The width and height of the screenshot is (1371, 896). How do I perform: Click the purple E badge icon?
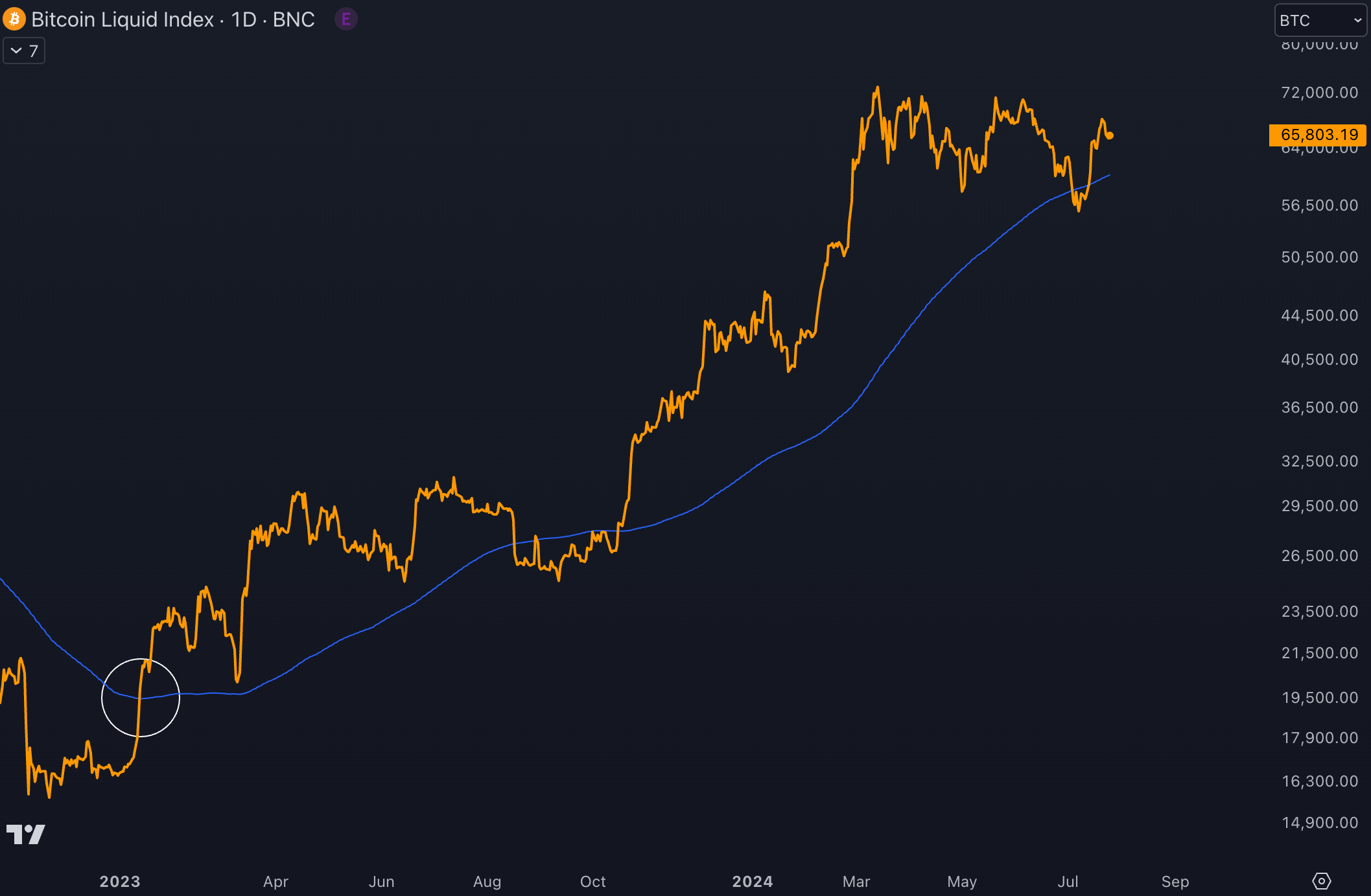point(346,19)
